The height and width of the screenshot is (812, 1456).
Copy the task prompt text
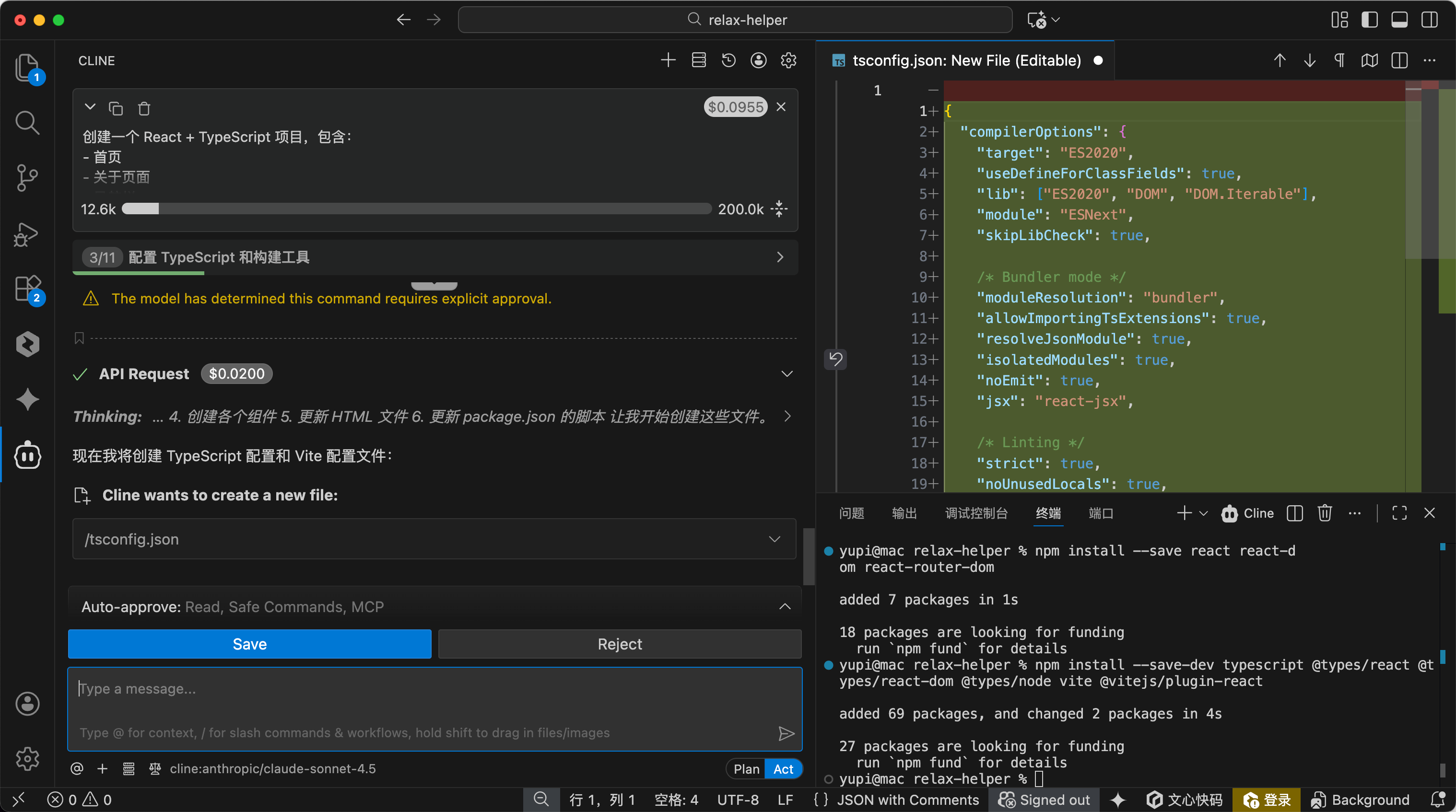click(116, 108)
